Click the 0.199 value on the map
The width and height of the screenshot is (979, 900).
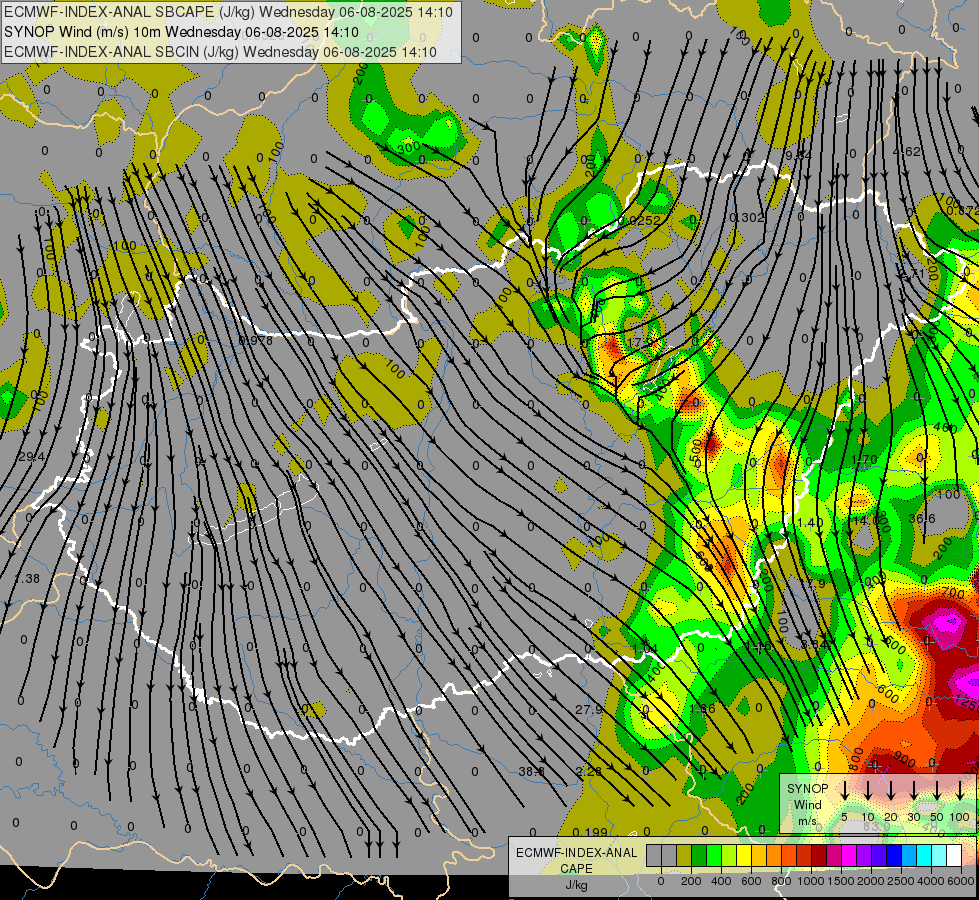click(590, 832)
